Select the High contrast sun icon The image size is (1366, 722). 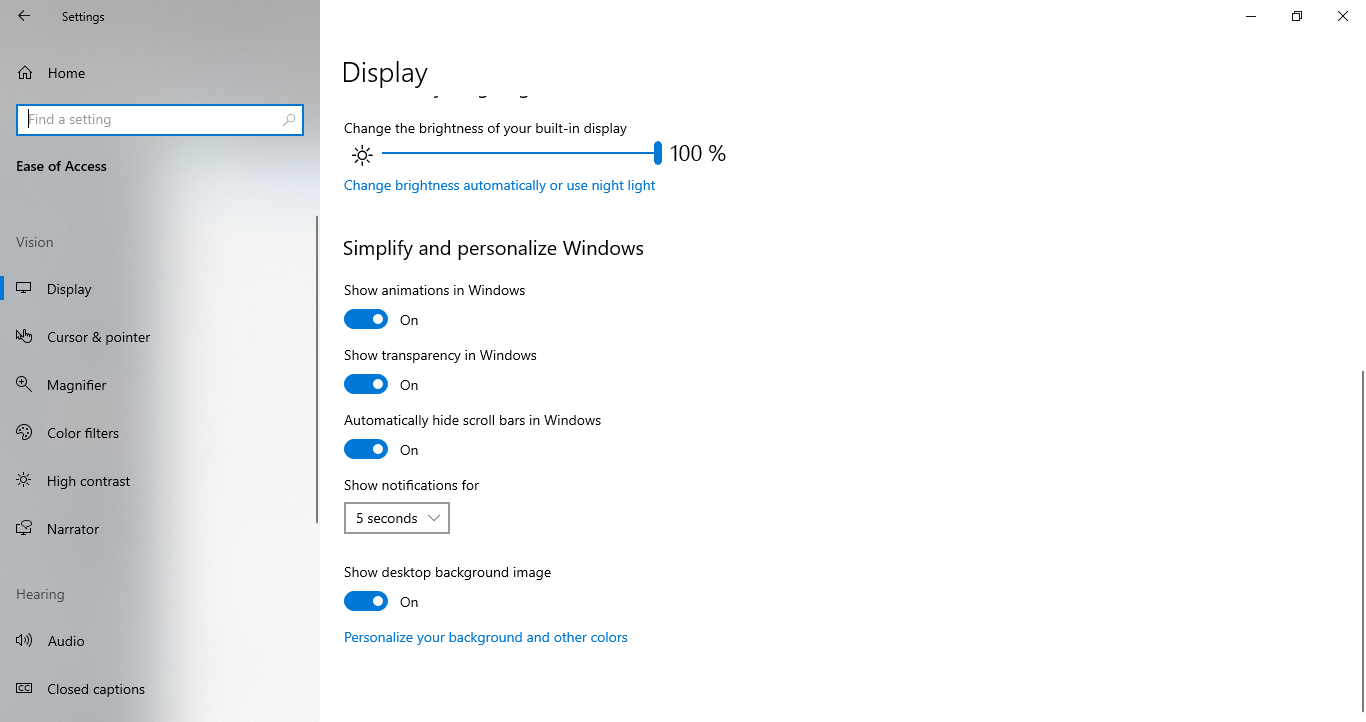25,481
